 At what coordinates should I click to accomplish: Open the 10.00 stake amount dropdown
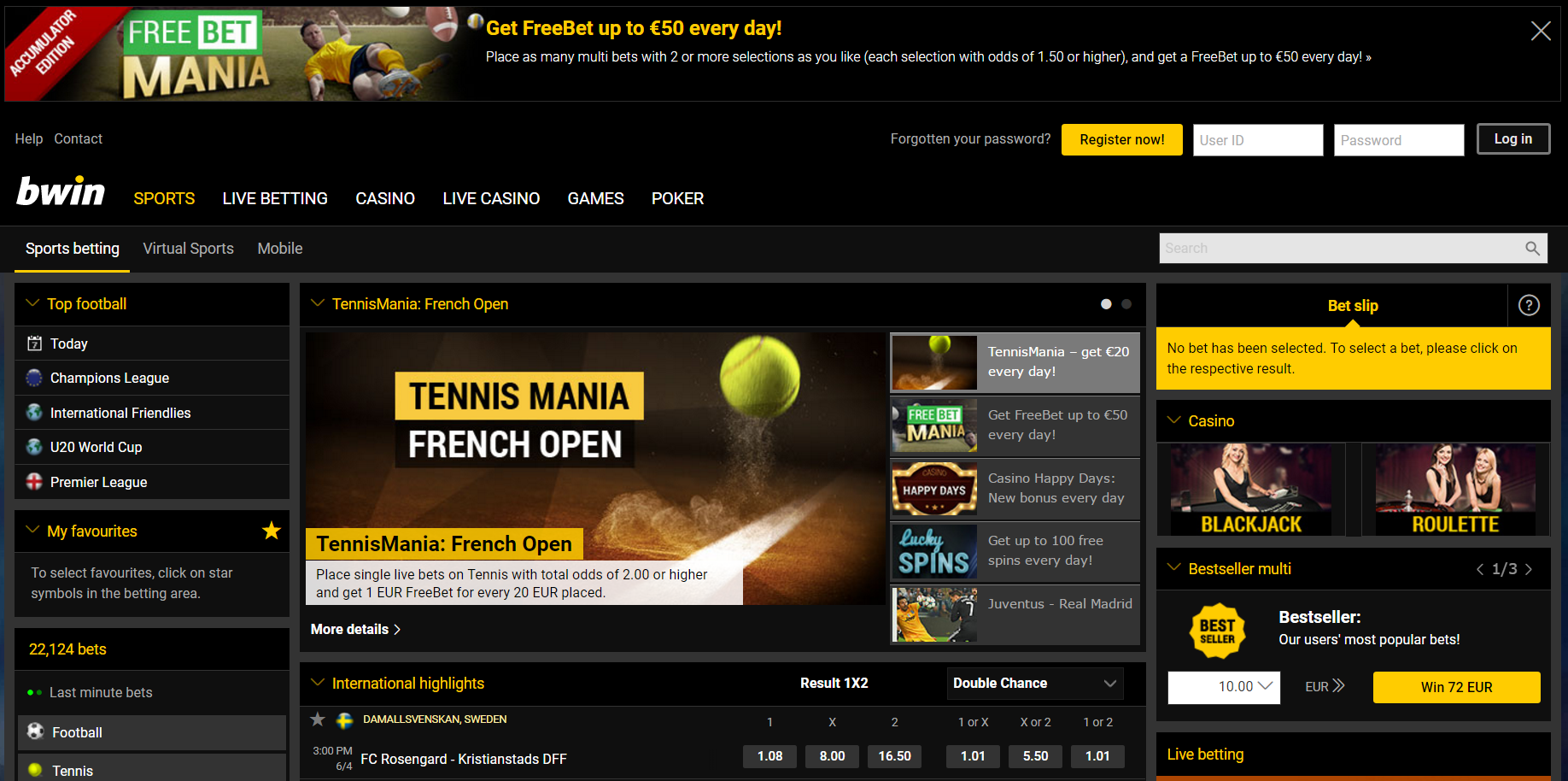point(1224,687)
